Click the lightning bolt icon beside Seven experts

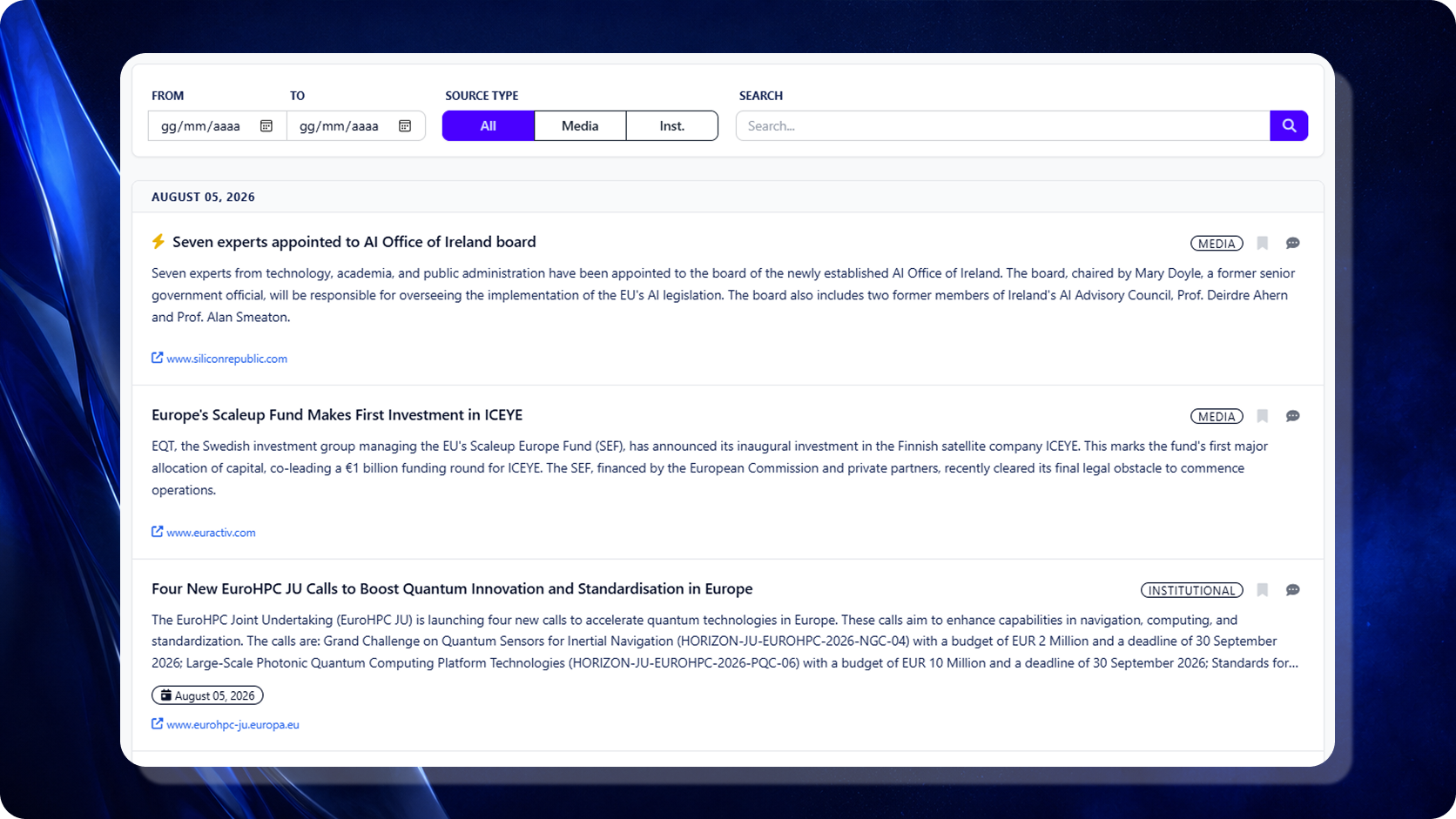[x=158, y=241]
